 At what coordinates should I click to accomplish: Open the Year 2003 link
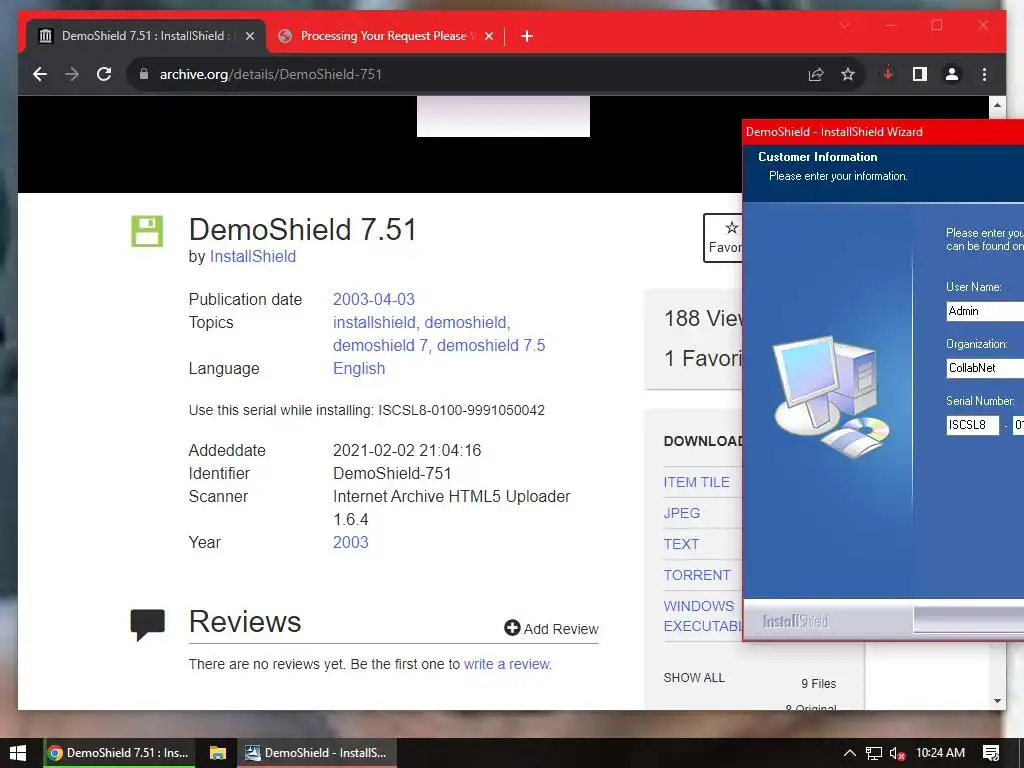pyautogui.click(x=351, y=543)
